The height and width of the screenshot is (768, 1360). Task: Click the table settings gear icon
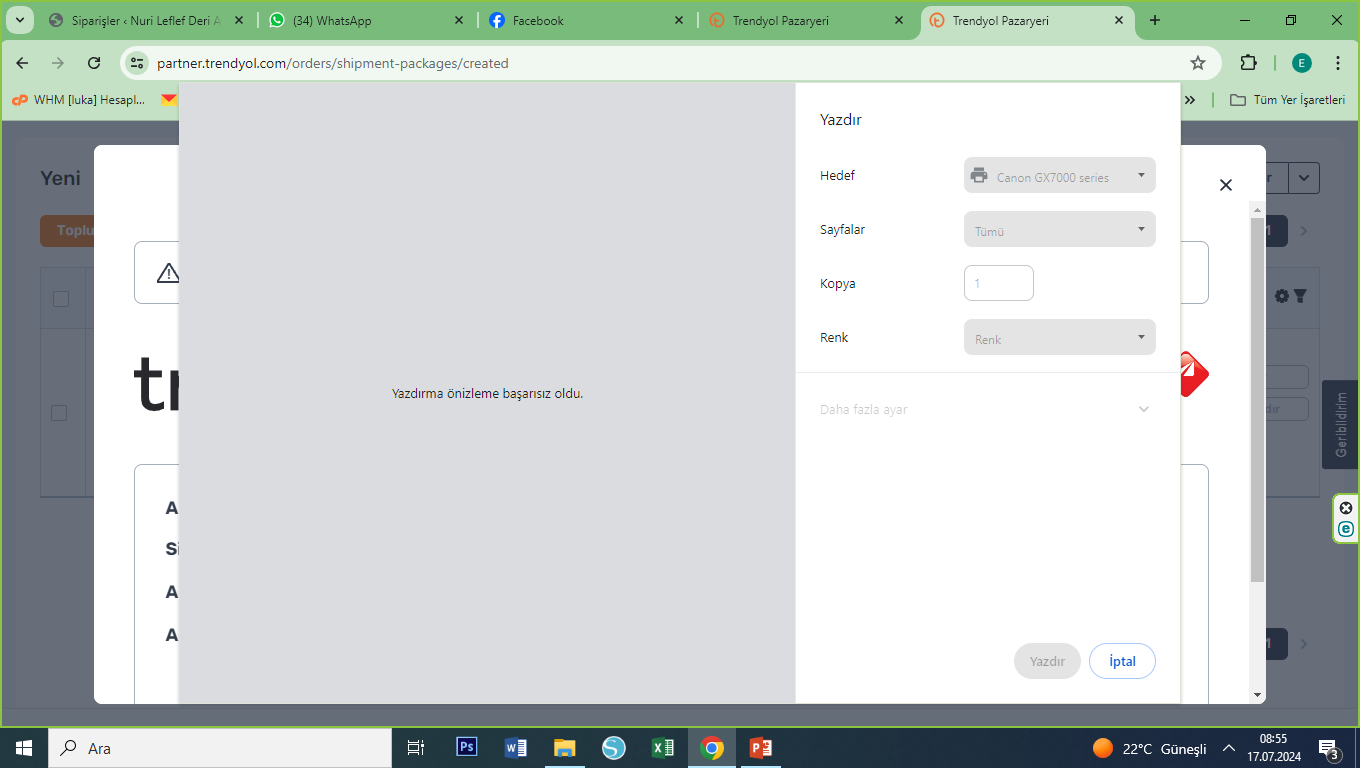click(1282, 296)
